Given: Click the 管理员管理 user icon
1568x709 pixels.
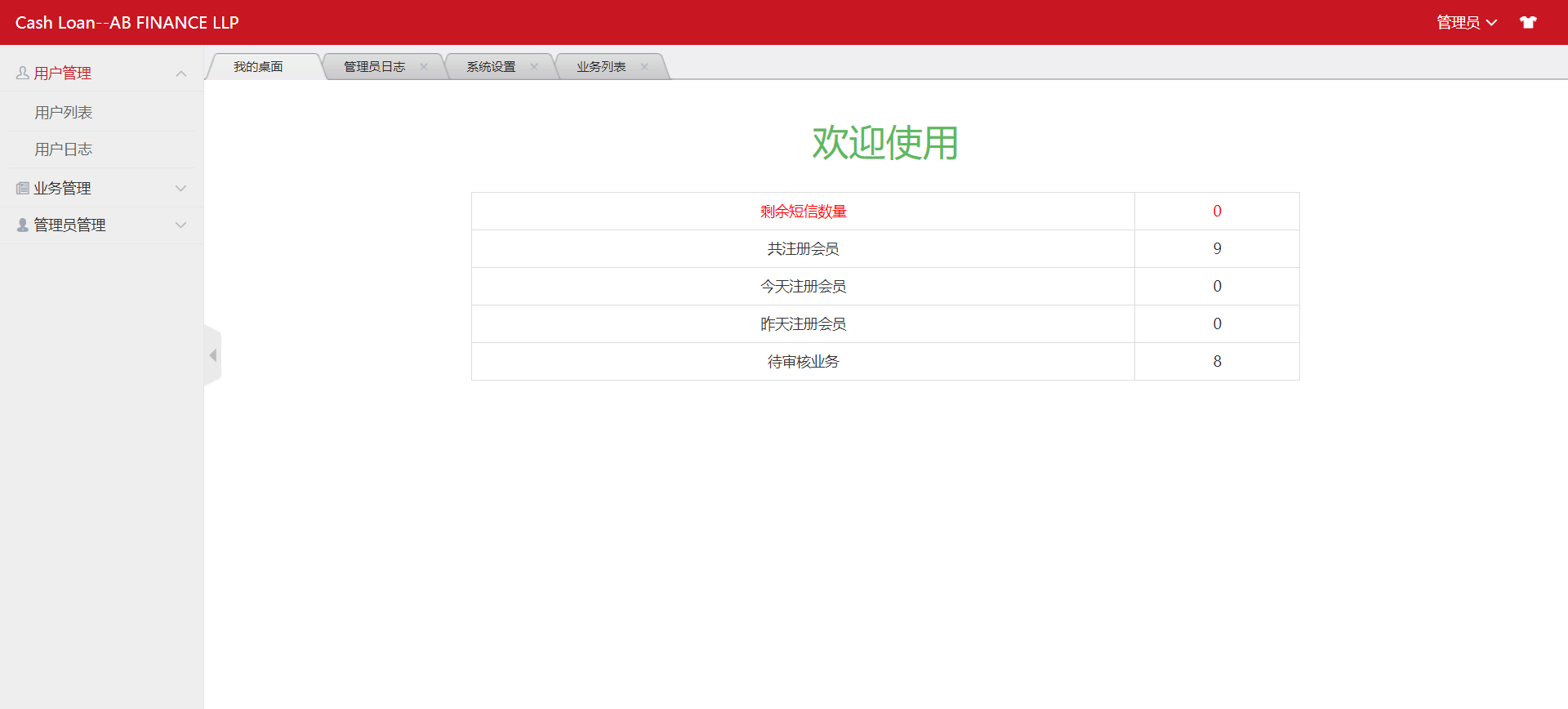Looking at the screenshot, I should coord(23,225).
